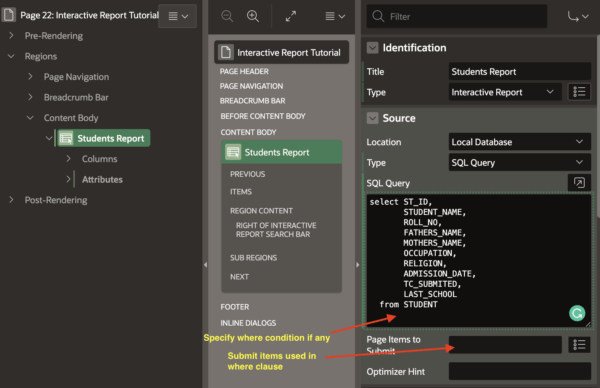The image size is (600, 388).
Task: Click the page document icon beside Page 22 title
Action: click(x=9, y=15)
